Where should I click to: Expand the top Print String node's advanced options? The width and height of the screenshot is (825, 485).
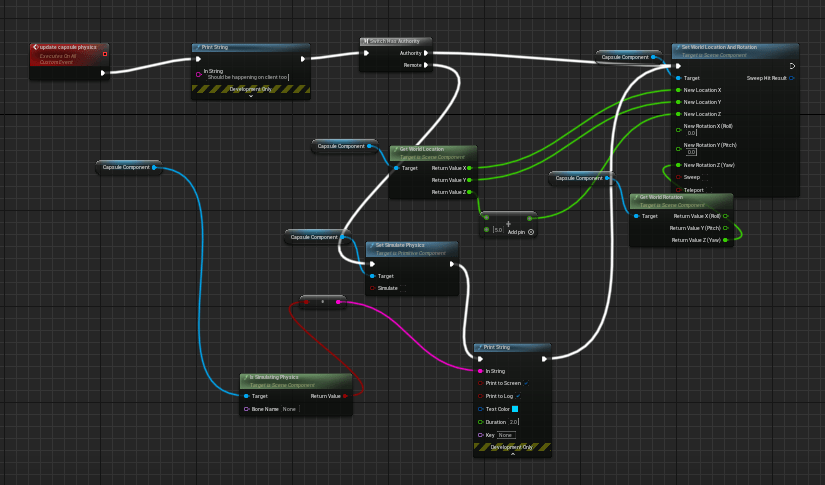pyautogui.click(x=250, y=96)
